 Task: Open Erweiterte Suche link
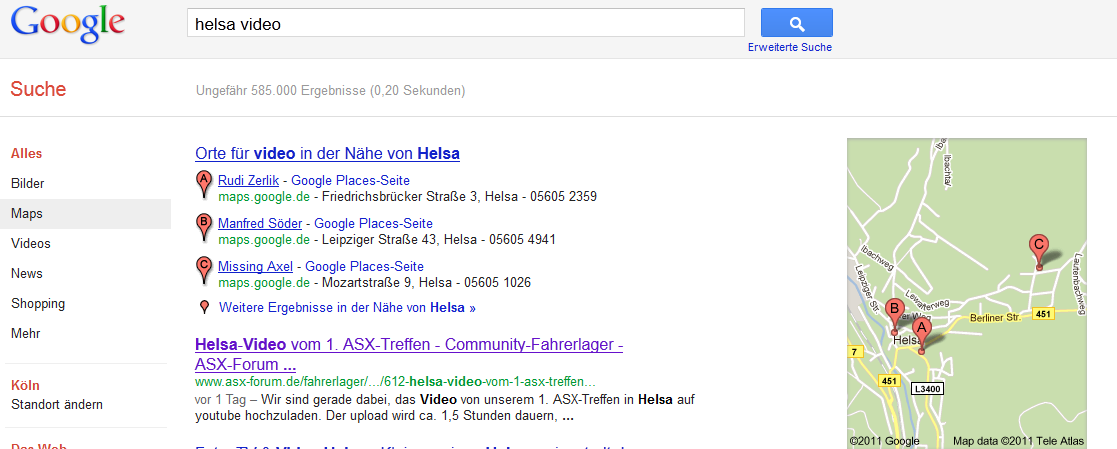[x=789, y=48]
